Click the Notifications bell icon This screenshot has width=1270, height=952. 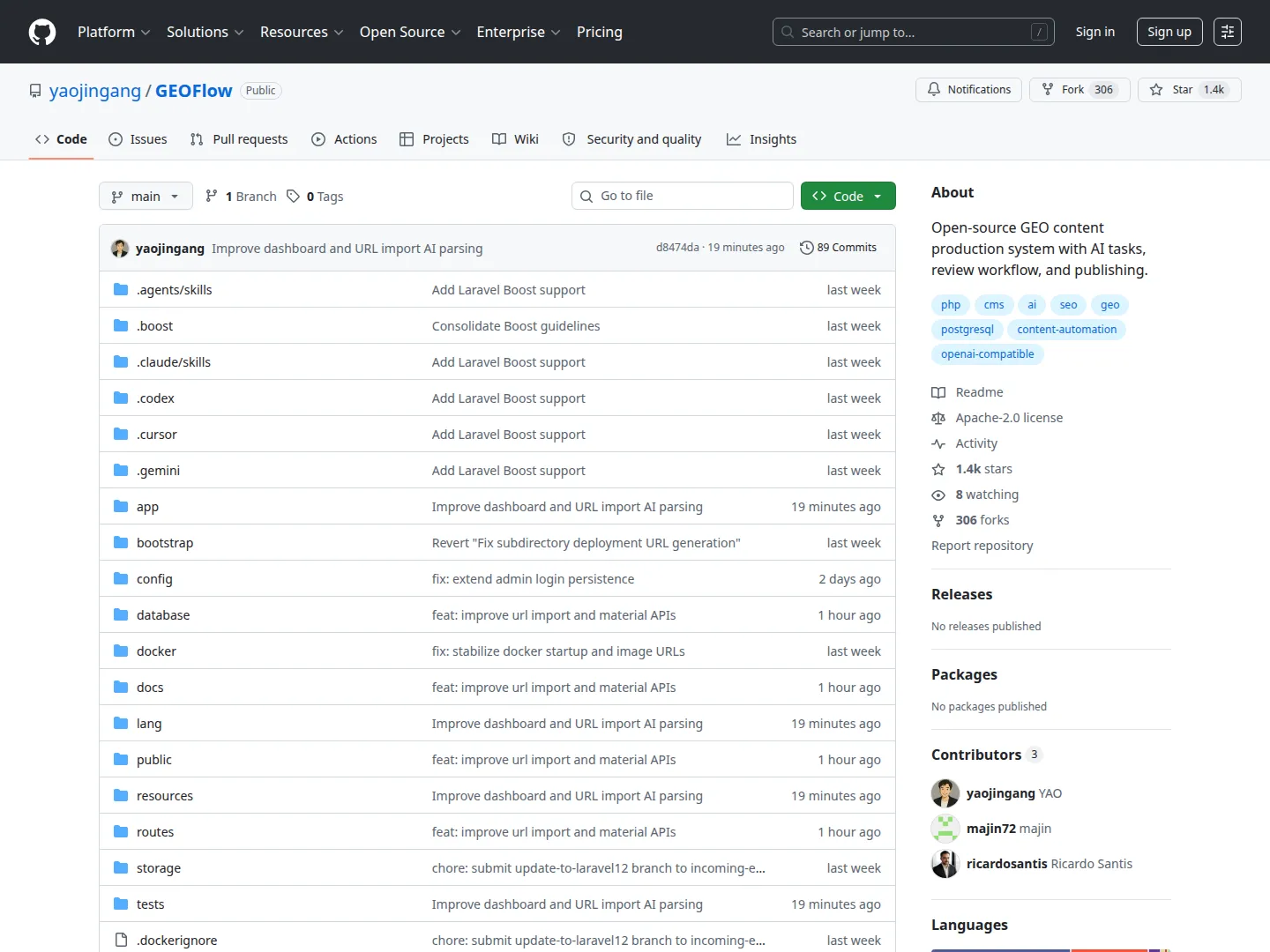tap(934, 90)
